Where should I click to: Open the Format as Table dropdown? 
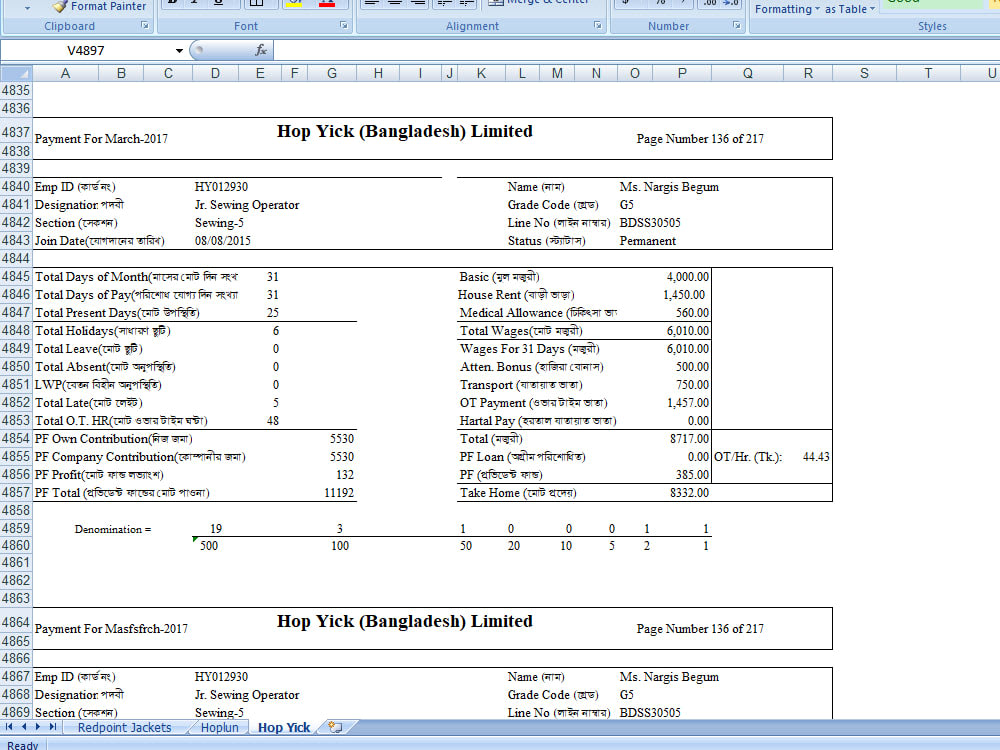[849, 9]
